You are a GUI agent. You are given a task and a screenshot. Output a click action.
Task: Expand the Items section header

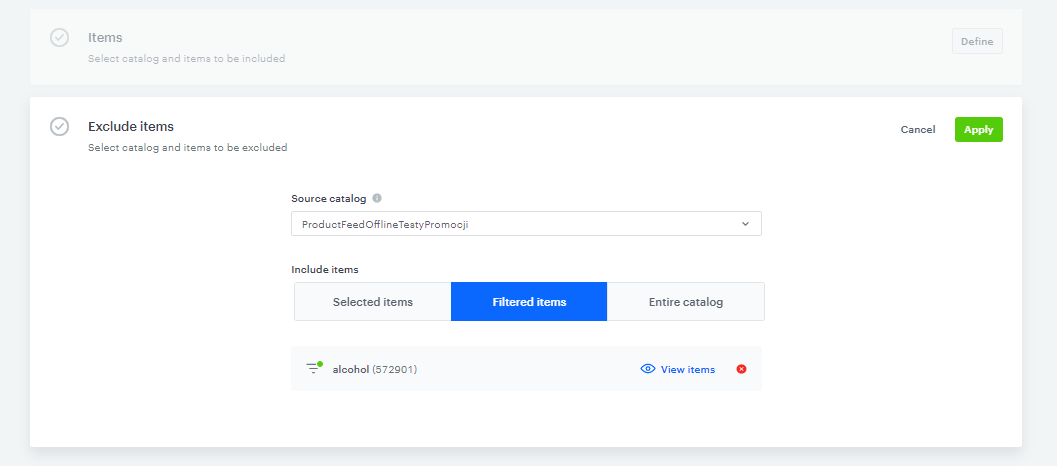click(x=105, y=38)
